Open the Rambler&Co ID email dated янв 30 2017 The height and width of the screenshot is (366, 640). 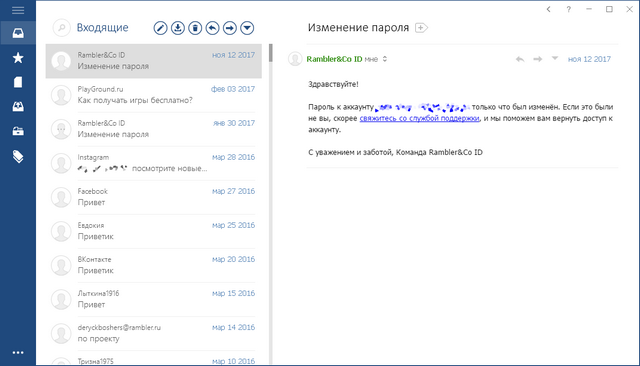[x=153, y=129]
